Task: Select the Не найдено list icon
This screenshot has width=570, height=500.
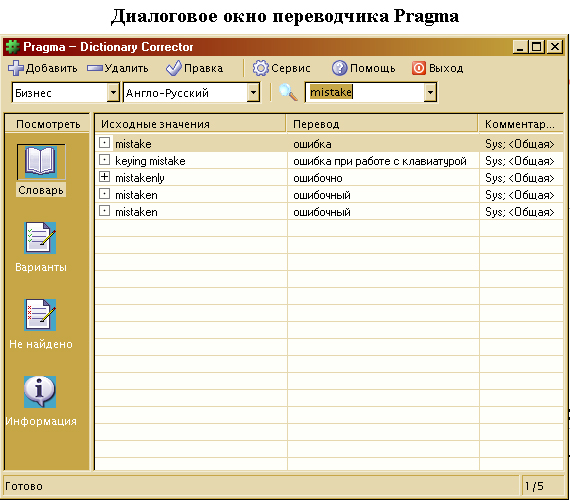Action: (x=40, y=315)
